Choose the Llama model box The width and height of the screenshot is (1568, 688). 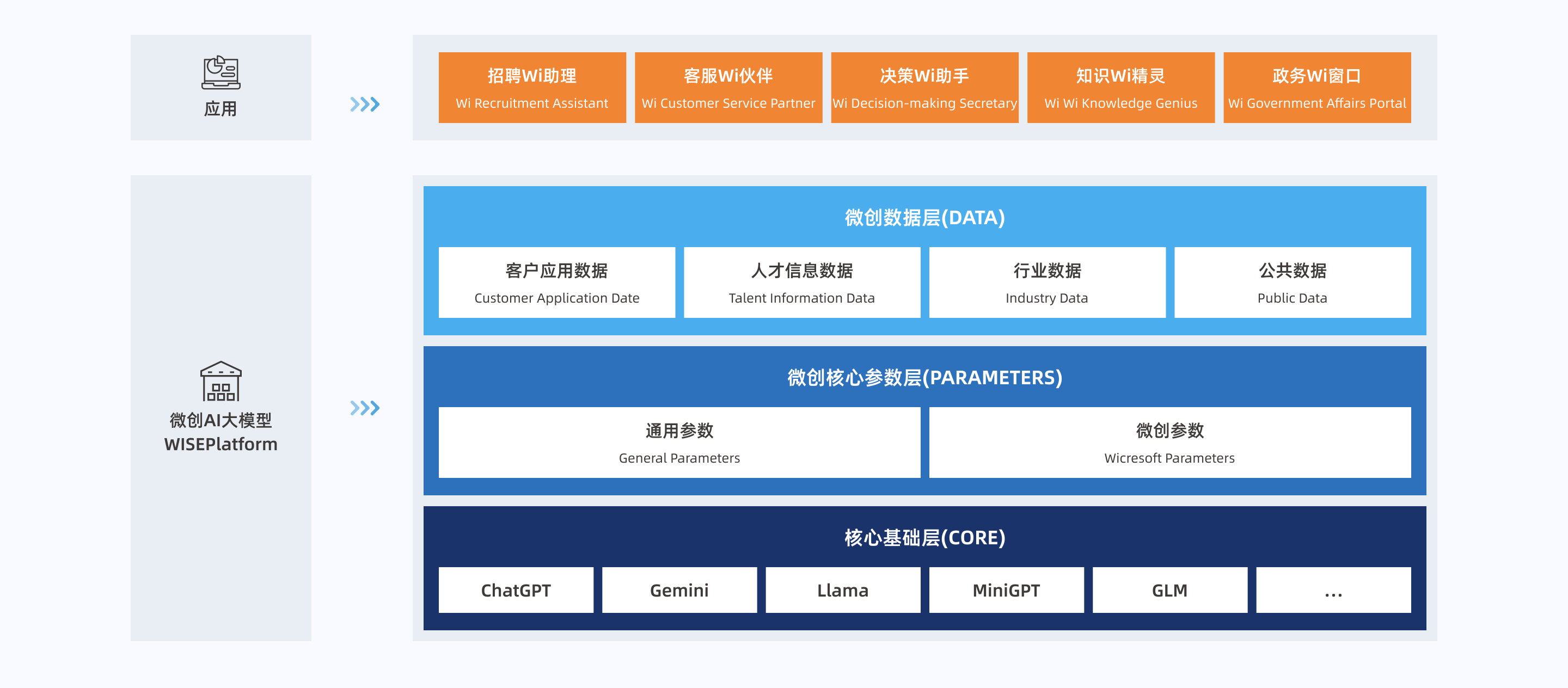[x=842, y=590]
